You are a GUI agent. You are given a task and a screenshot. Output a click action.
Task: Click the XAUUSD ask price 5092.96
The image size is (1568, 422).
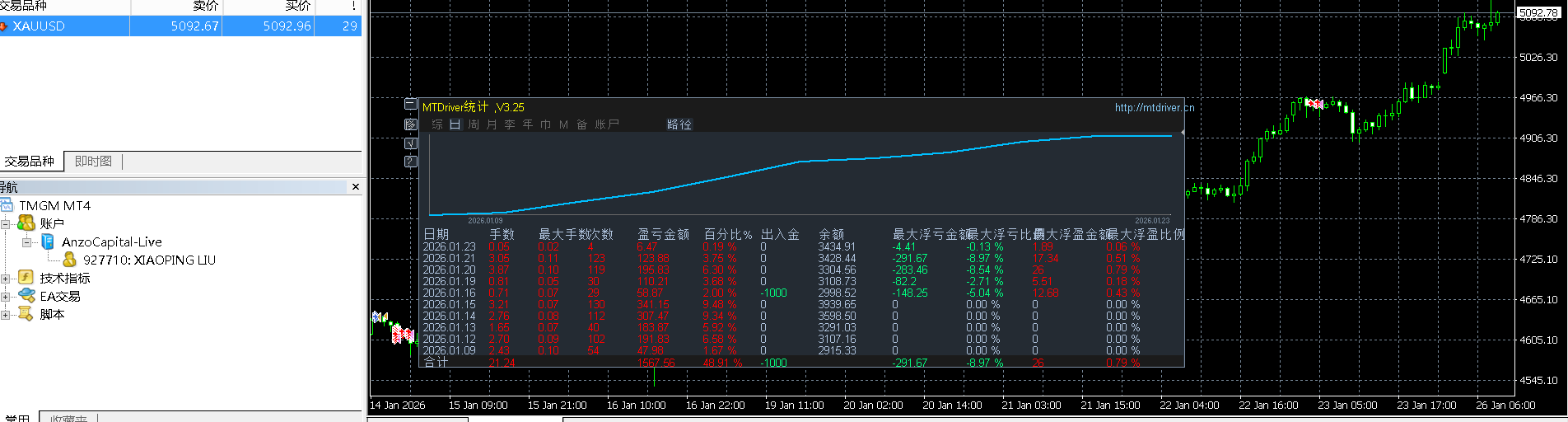point(287,26)
